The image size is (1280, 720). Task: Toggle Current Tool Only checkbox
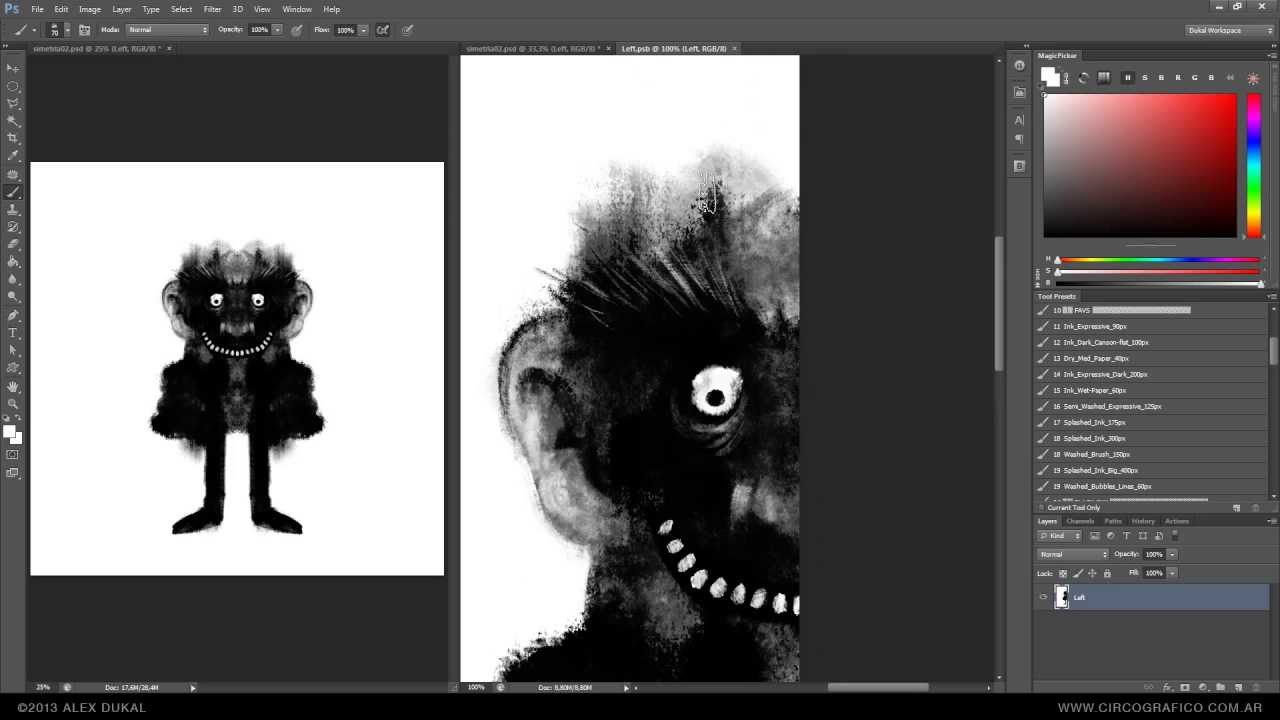[x=1043, y=508]
